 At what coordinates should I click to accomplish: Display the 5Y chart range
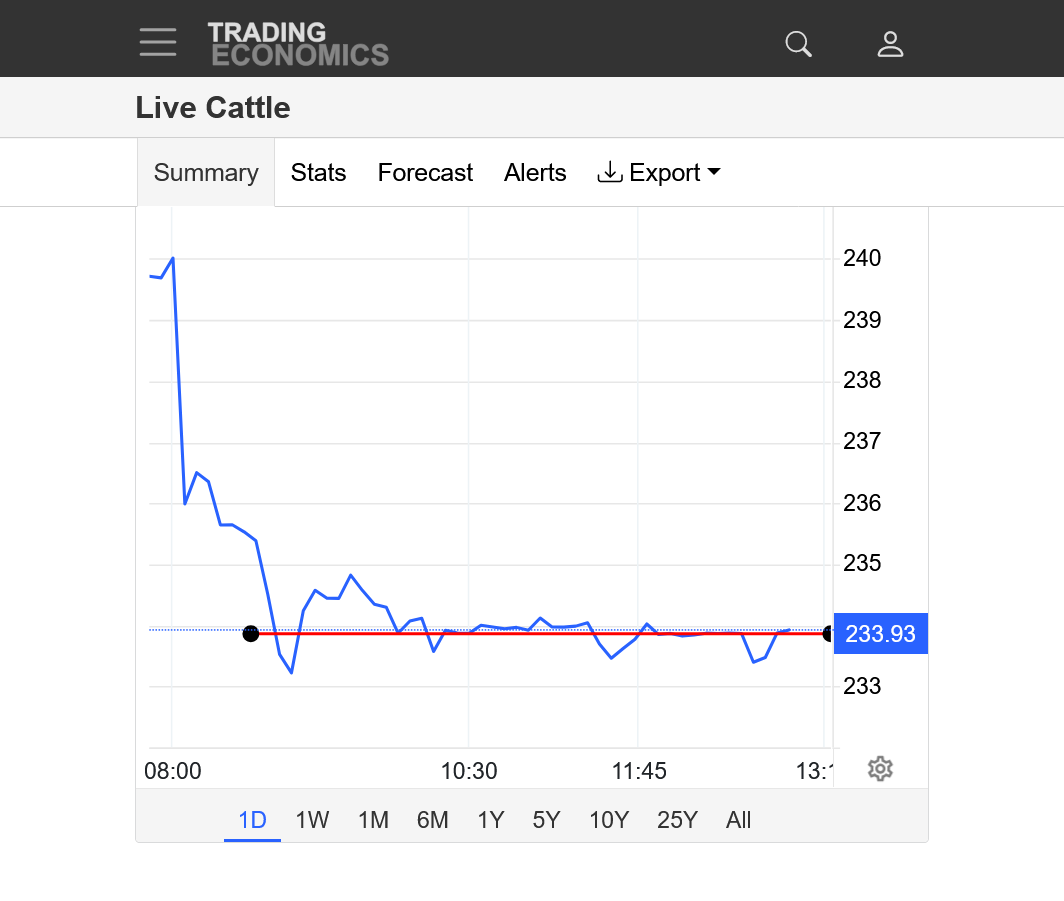(x=546, y=820)
